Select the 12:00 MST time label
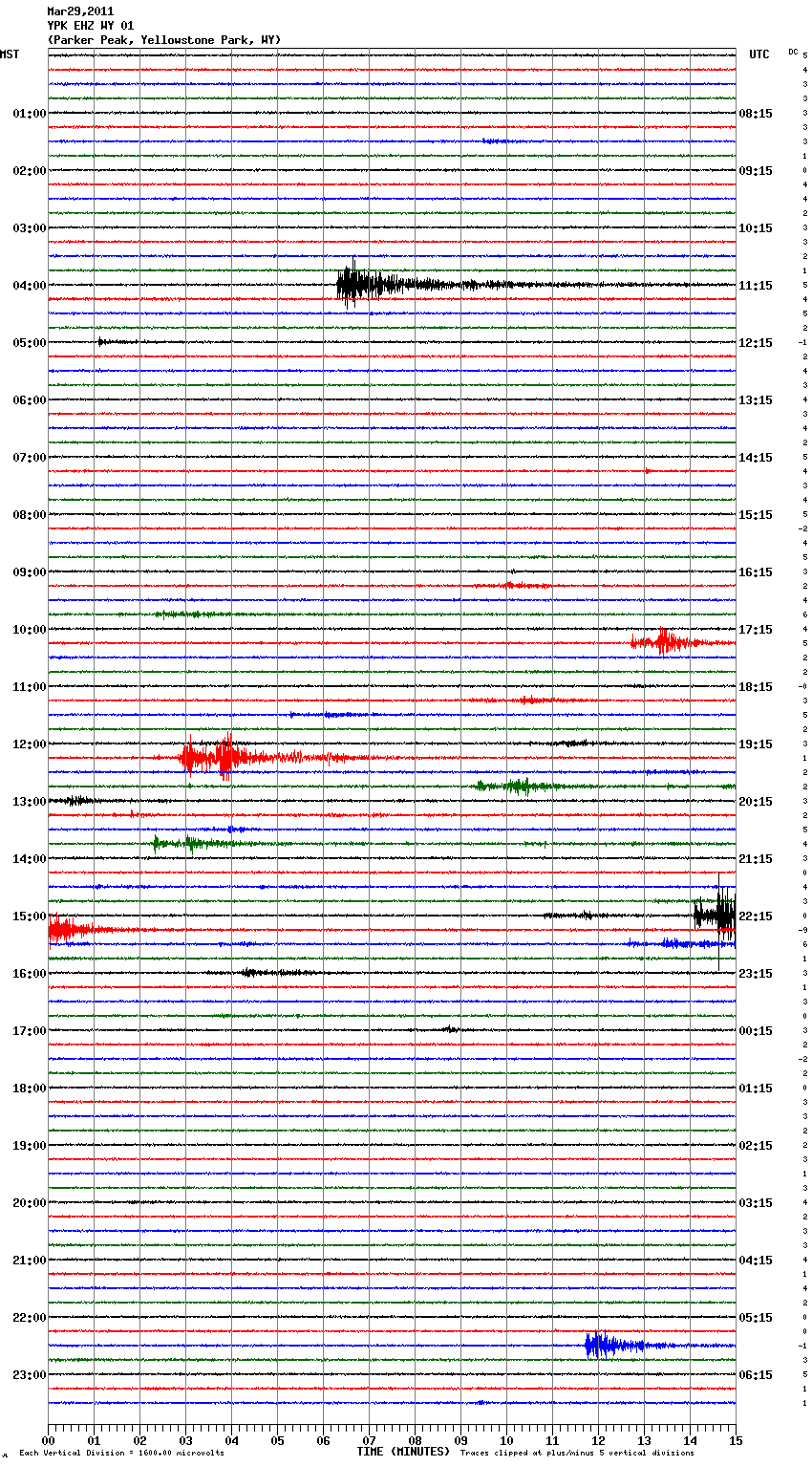Viewport: 812px width, 1466px height. (29, 744)
